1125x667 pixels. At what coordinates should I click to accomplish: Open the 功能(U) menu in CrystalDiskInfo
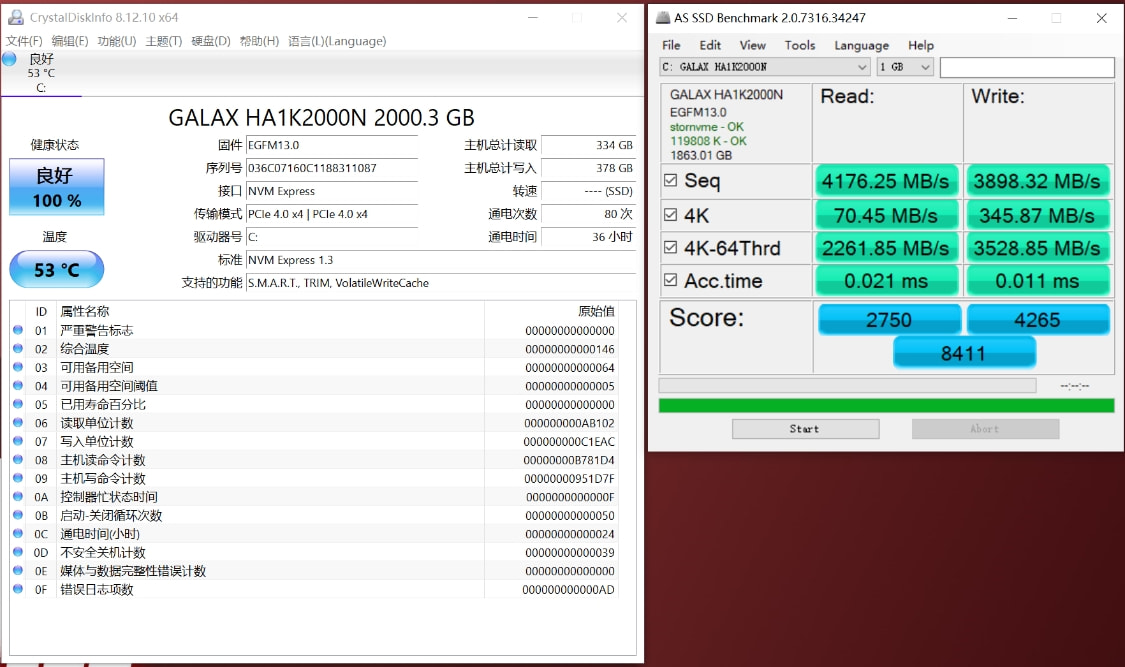[115, 41]
